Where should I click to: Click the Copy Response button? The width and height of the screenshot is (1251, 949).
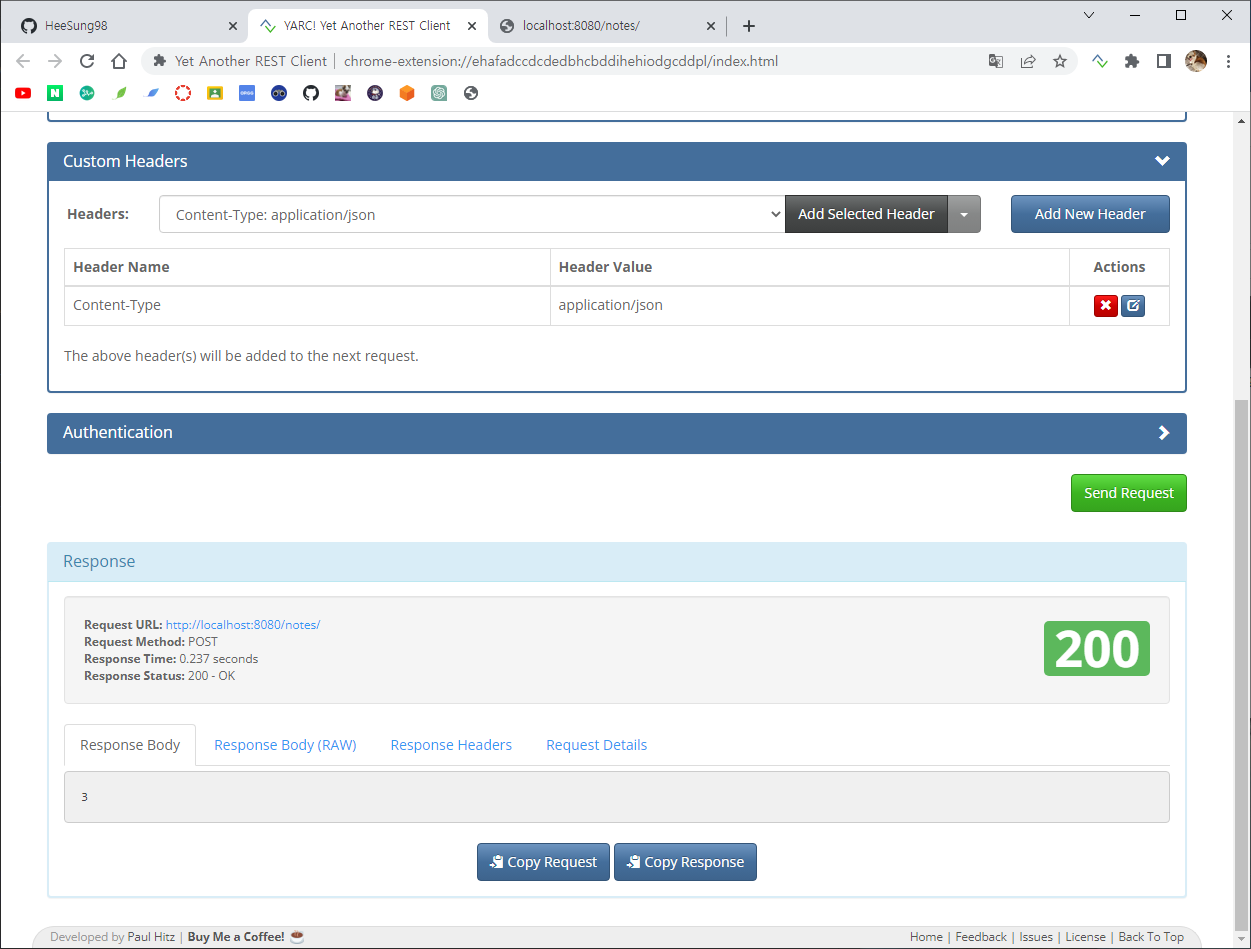pos(685,862)
